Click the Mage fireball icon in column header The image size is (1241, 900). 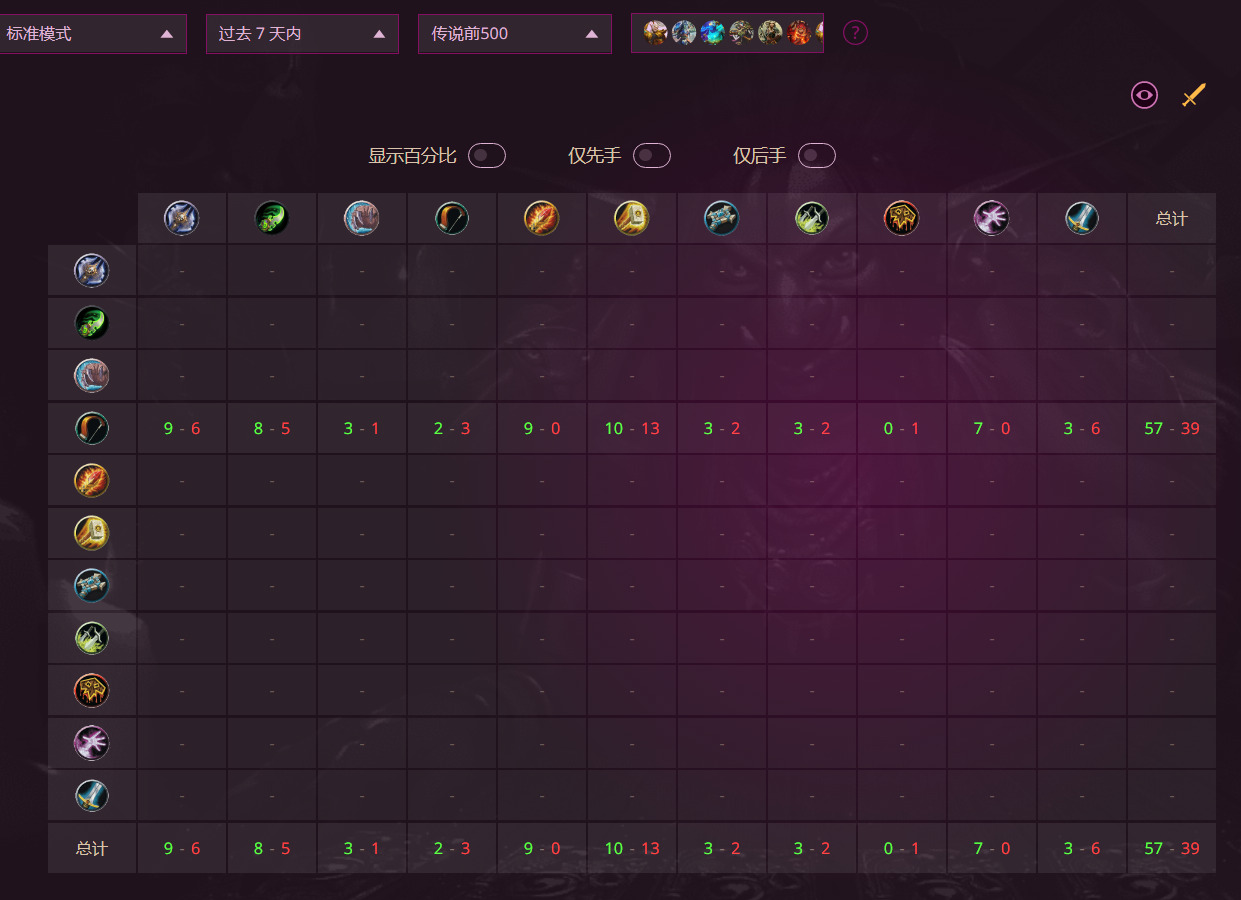click(x=542, y=218)
